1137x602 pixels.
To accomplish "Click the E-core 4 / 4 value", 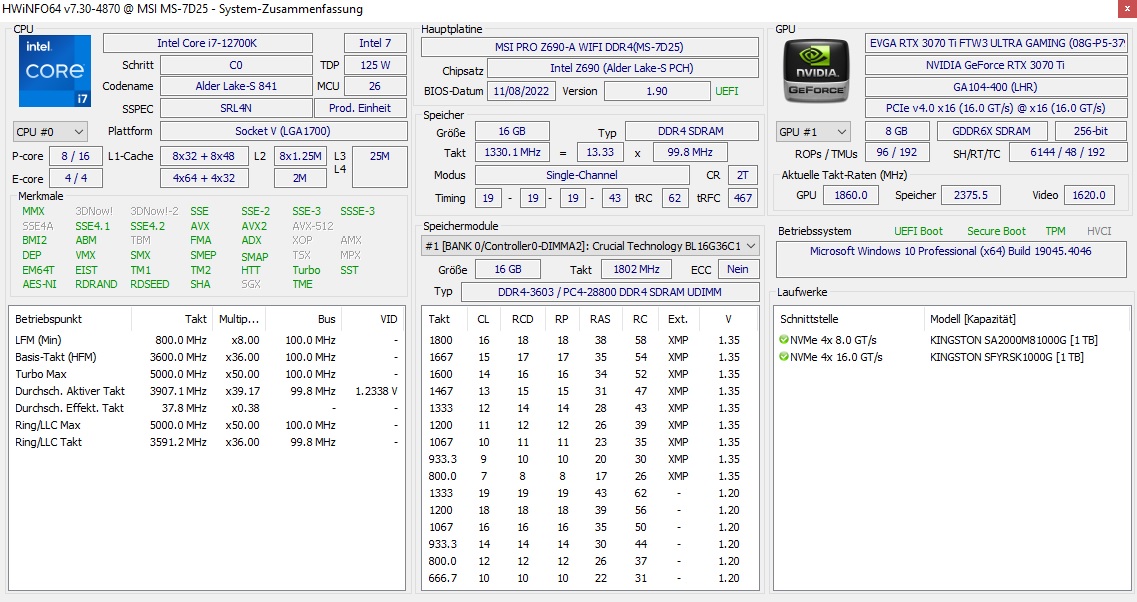I will pyautogui.click(x=75, y=178).
